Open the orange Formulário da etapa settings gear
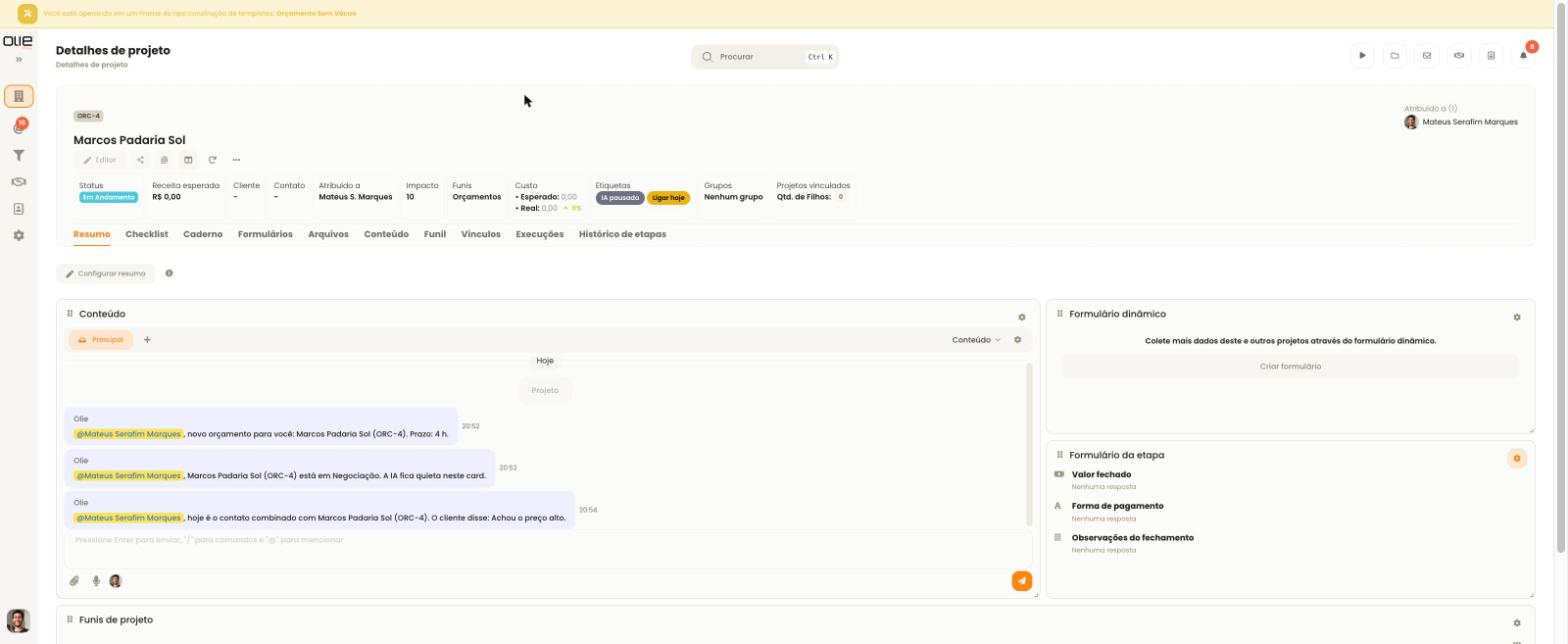 1517,458
